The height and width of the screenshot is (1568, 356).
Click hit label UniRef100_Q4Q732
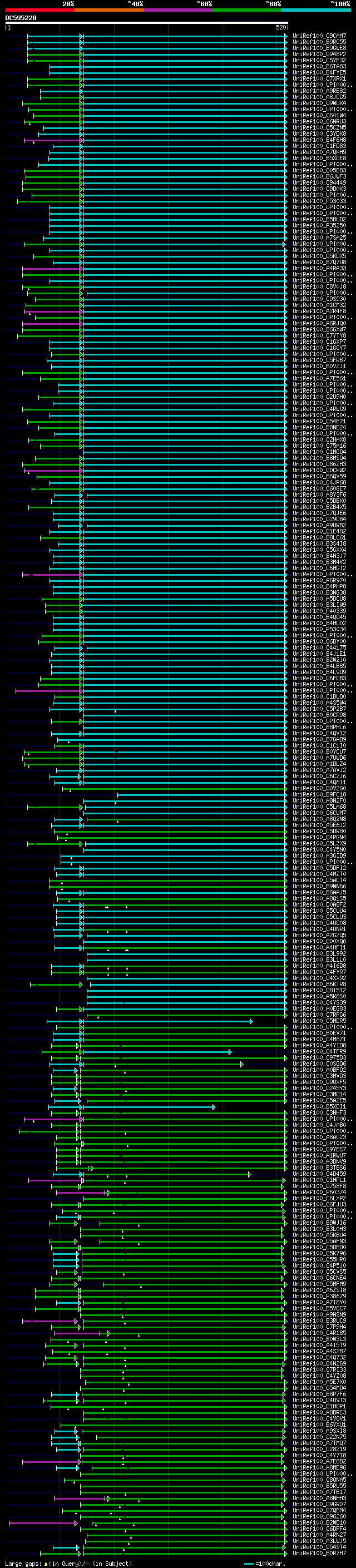[x=319, y=1357]
